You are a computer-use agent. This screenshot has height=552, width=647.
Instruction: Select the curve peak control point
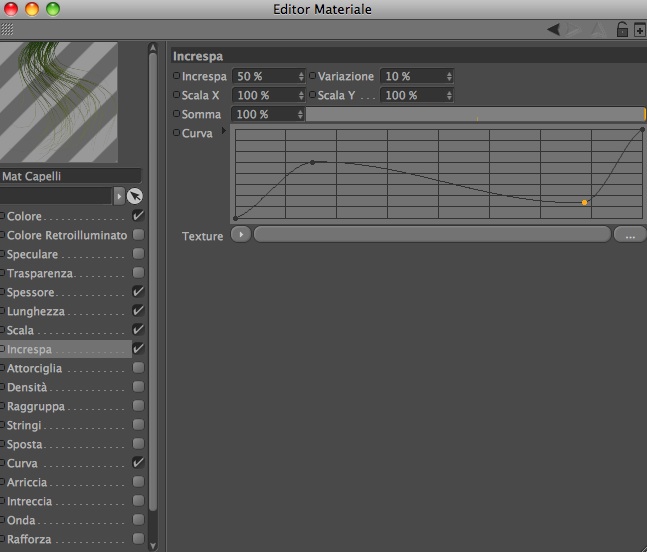(x=313, y=163)
